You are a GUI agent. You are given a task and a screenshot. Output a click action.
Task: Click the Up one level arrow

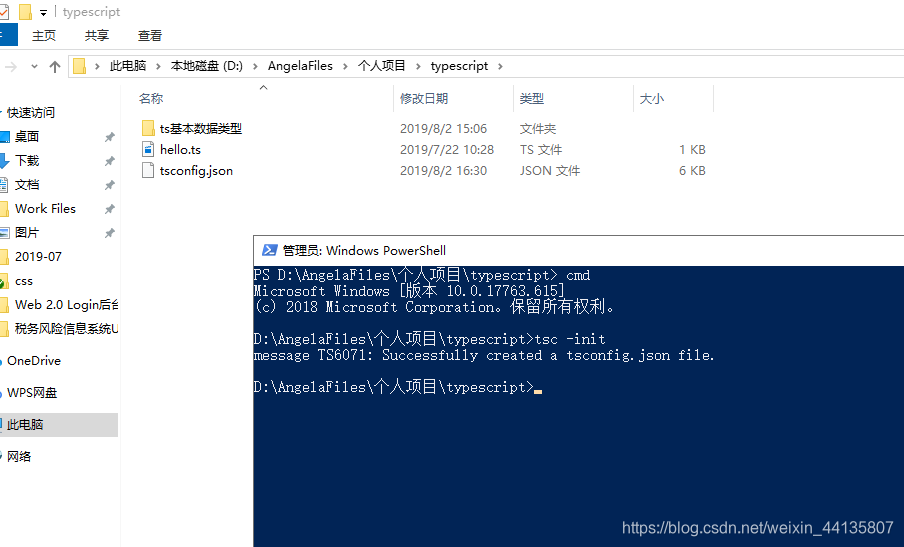click(55, 67)
